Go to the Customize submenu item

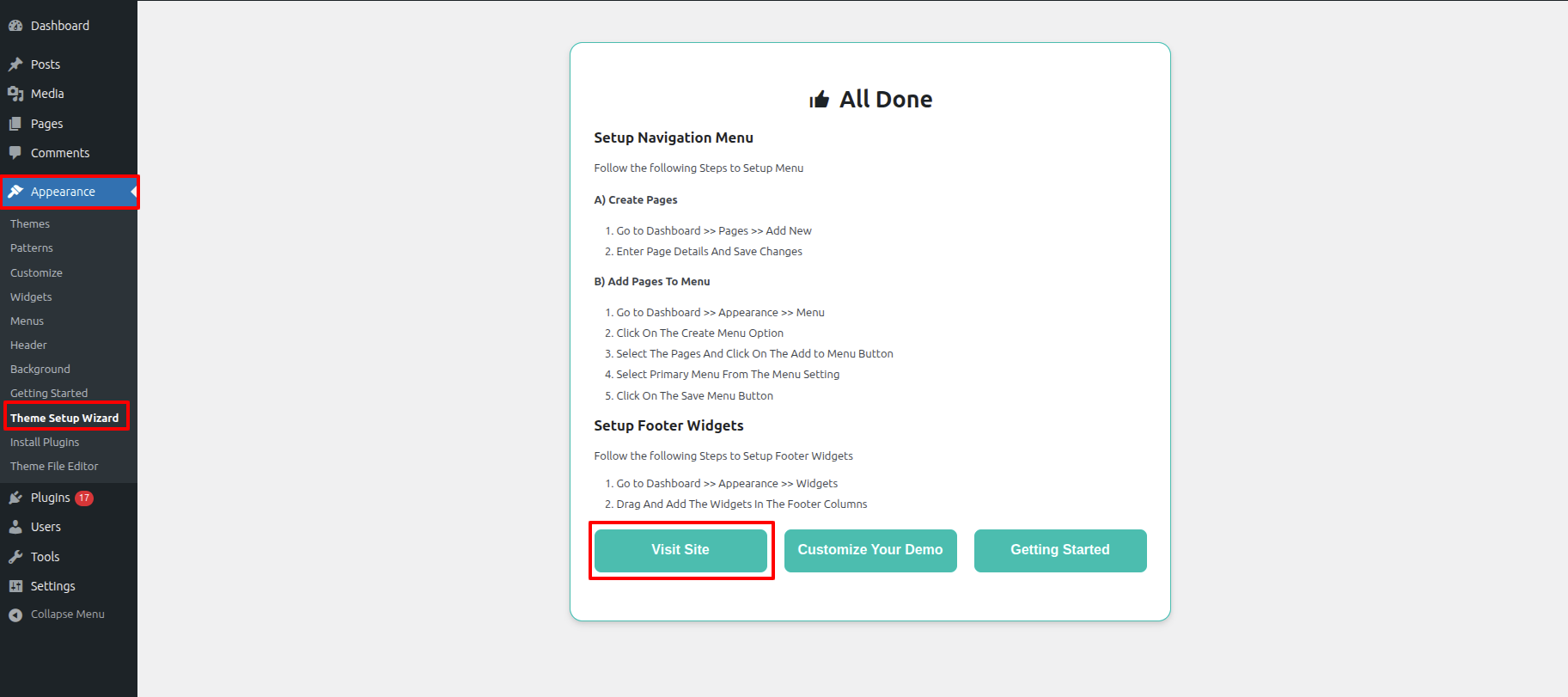36,273
